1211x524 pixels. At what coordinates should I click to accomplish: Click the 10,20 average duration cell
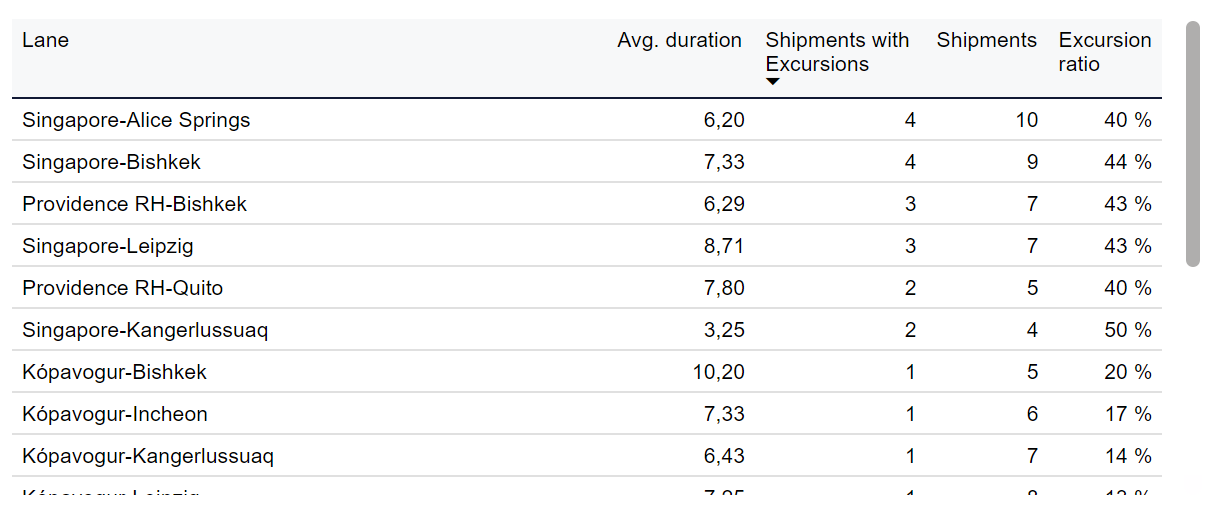(718, 372)
